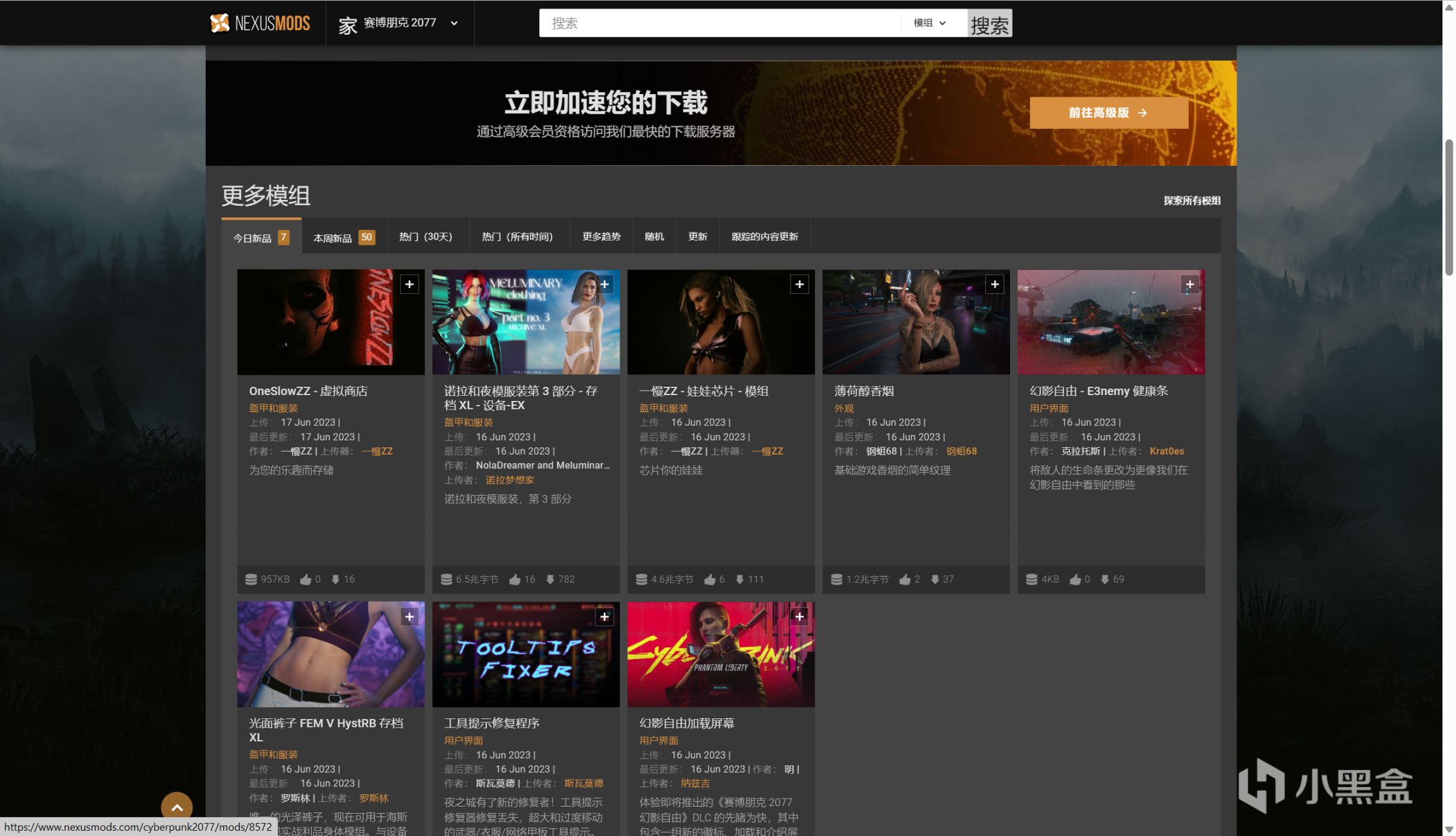Click plus icon on 薄荷醇香烟 card
Viewport: 1456px width, 836px height.
994,284
